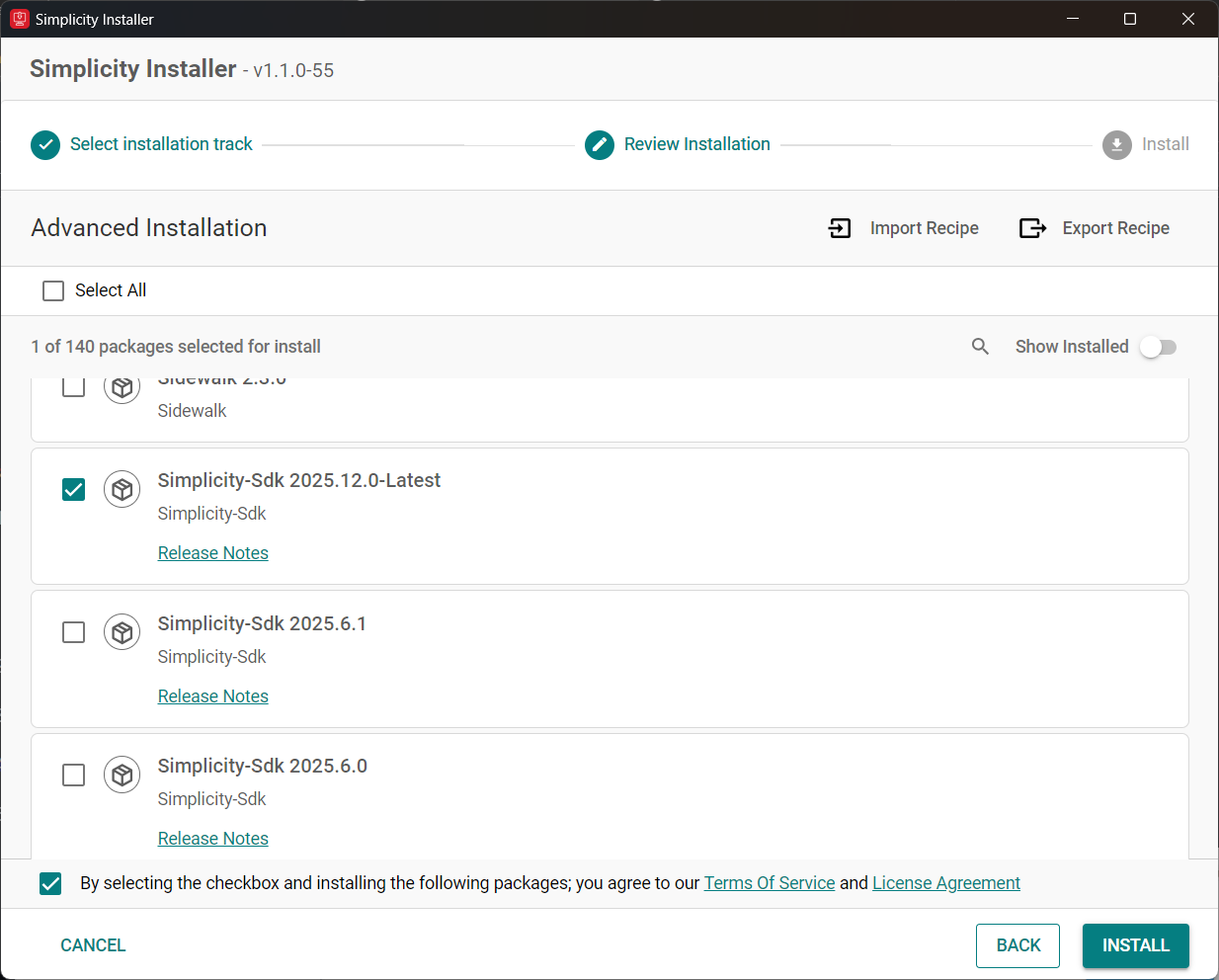
Task: Click the Export Recipe icon
Action: pos(1031,227)
